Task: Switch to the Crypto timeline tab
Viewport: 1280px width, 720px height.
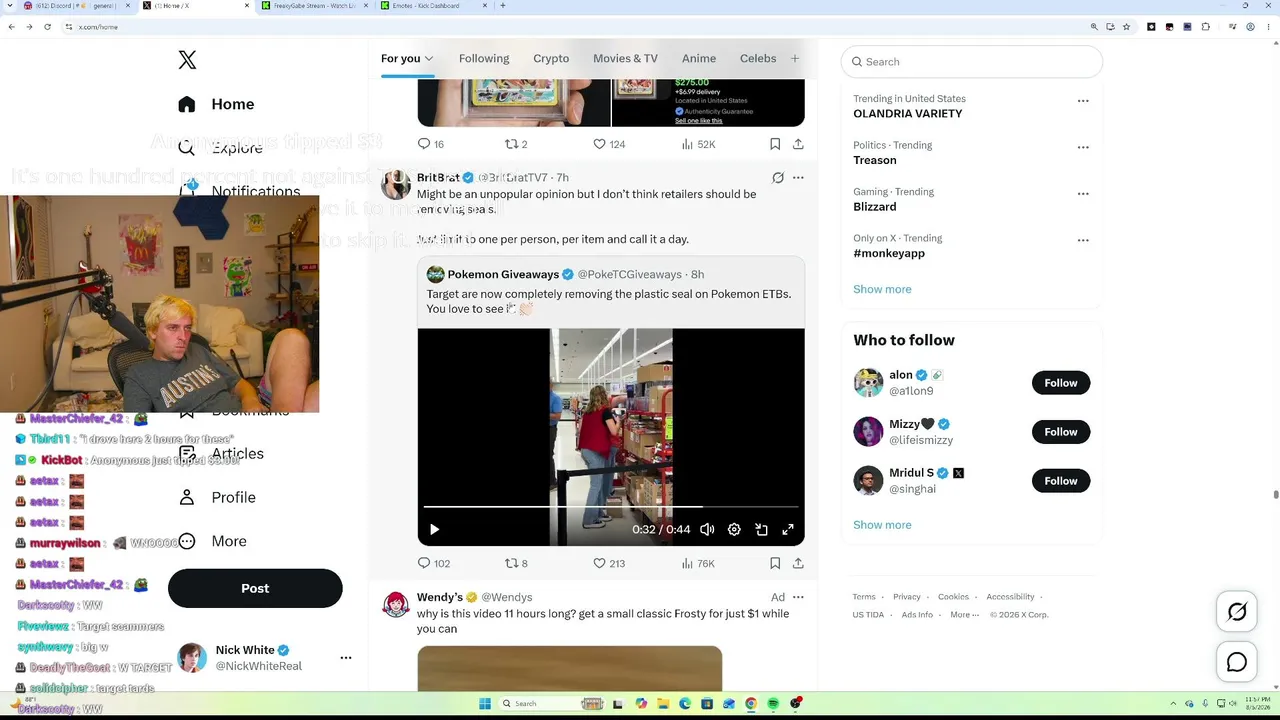Action: [x=551, y=59]
